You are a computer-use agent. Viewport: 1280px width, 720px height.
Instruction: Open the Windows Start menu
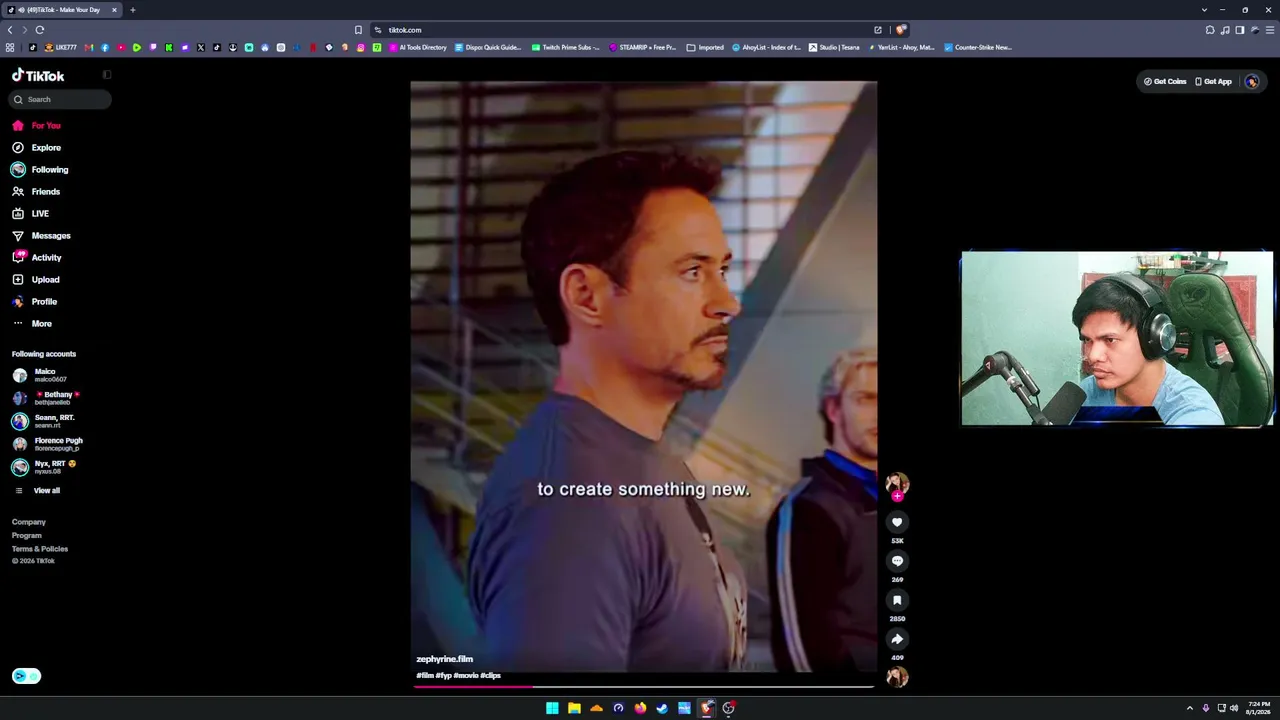click(552, 708)
